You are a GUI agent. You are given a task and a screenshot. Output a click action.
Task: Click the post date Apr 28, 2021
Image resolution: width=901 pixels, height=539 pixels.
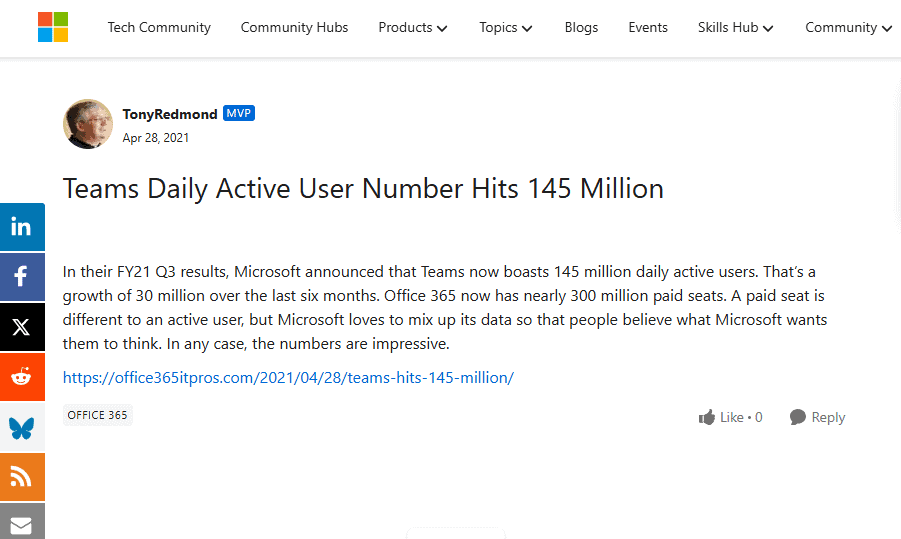coord(155,138)
